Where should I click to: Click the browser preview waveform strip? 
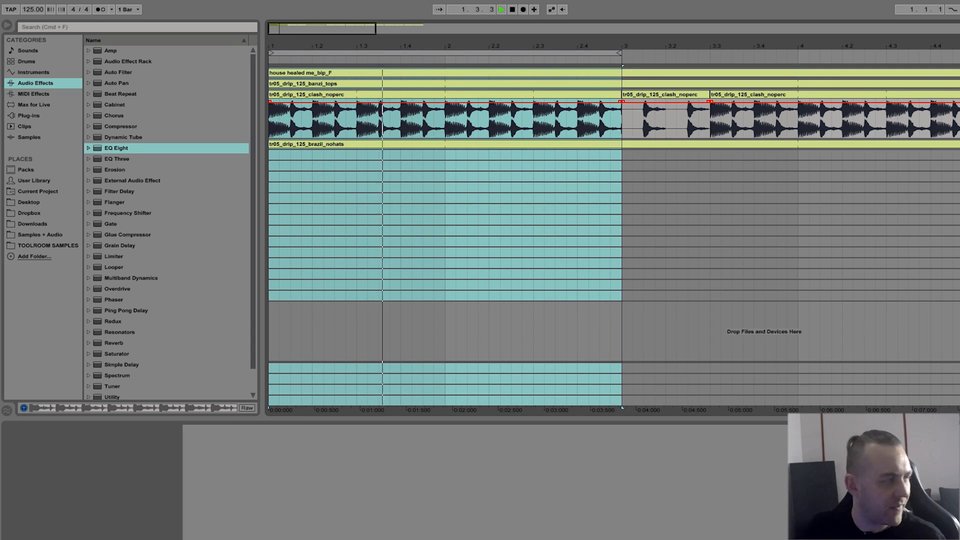coord(133,408)
